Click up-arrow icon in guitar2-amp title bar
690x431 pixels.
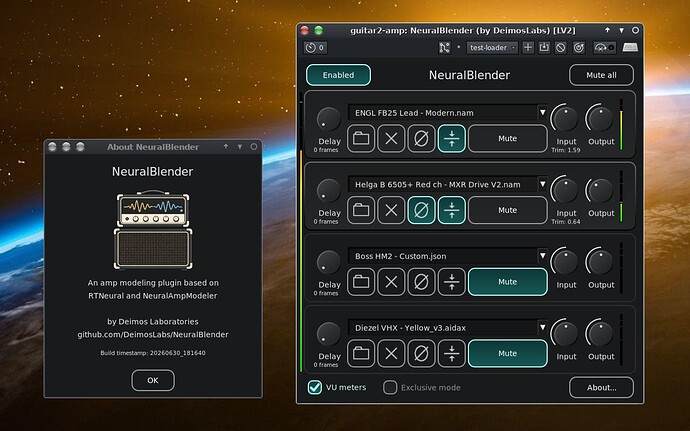pyautogui.click(x=607, y=30)
